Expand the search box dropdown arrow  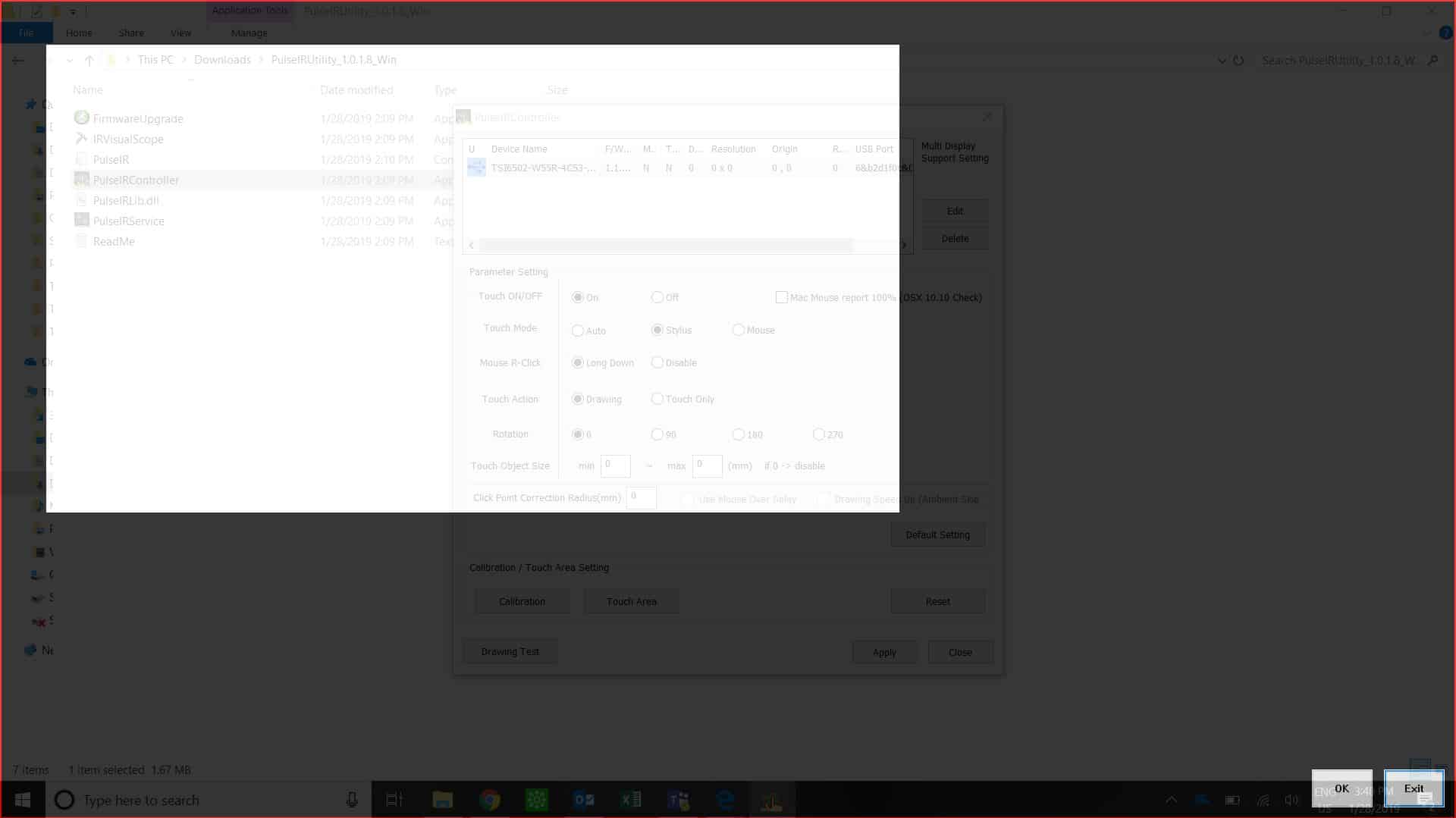(x=1221, y=61)
